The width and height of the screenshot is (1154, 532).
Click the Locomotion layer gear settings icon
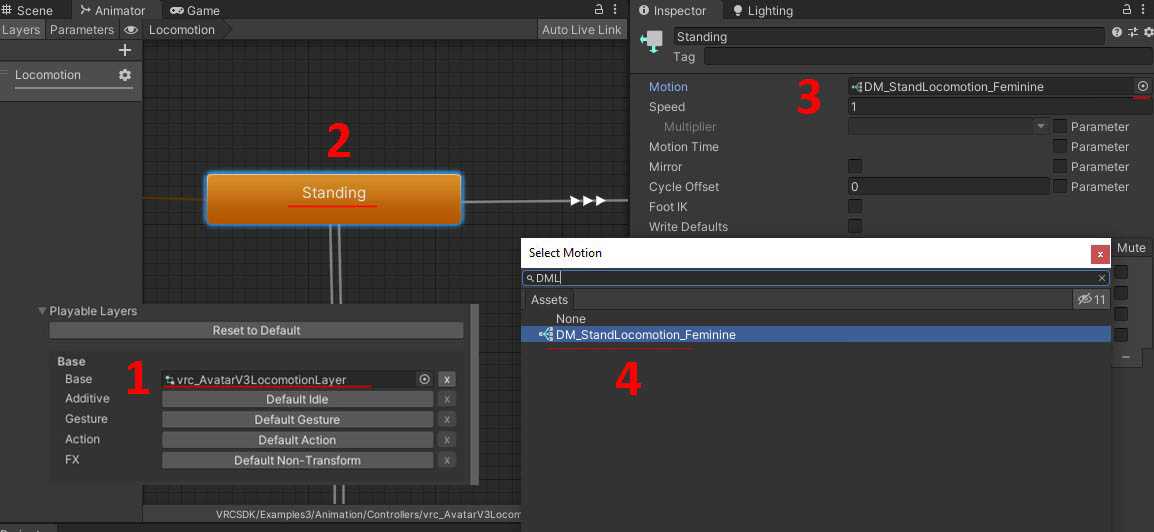click(x=125, y=75)
